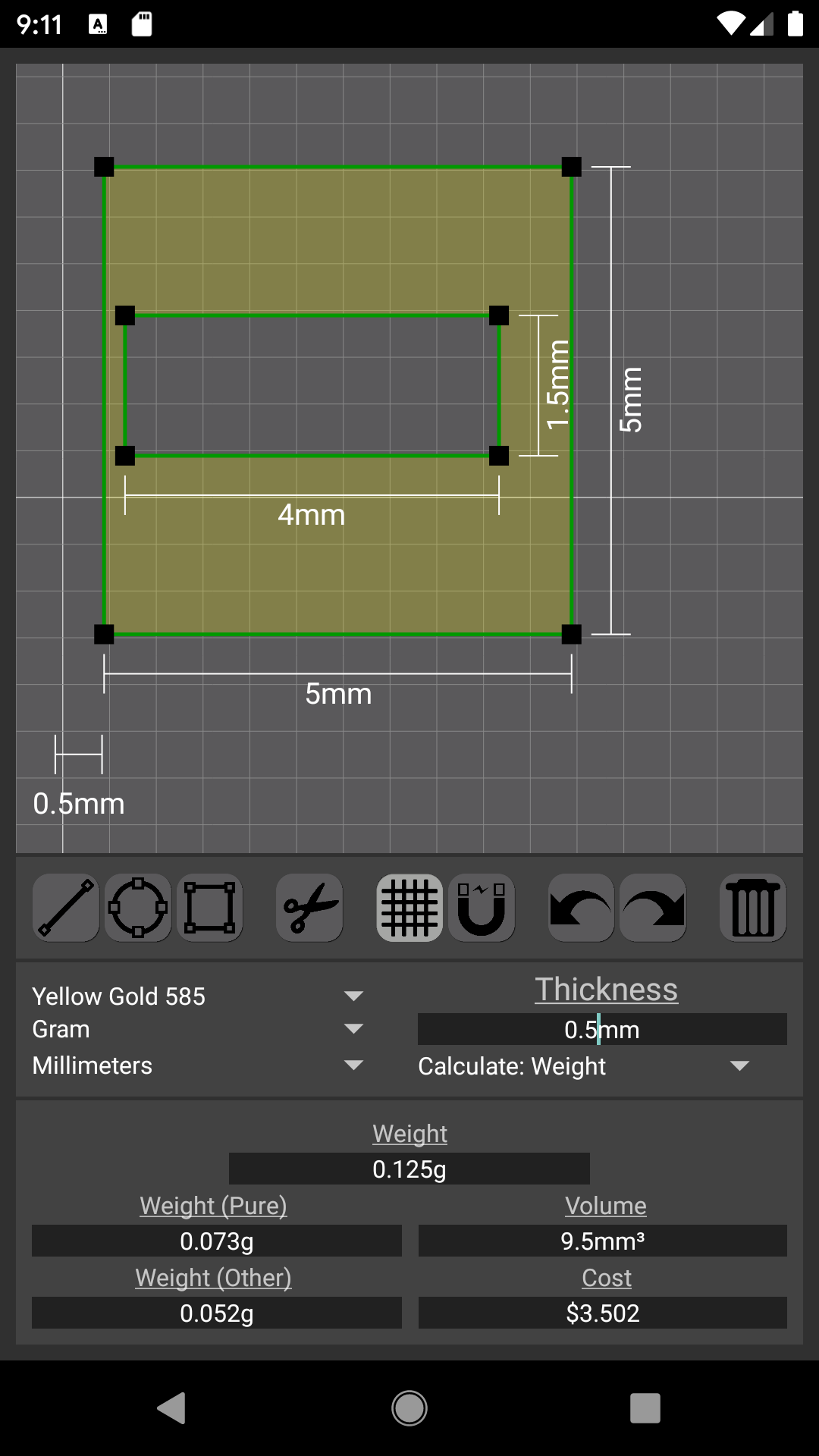Screen dimensions: 819x1456
Task: Select the rectangle shape tool
Action: (x=210, y=908)
